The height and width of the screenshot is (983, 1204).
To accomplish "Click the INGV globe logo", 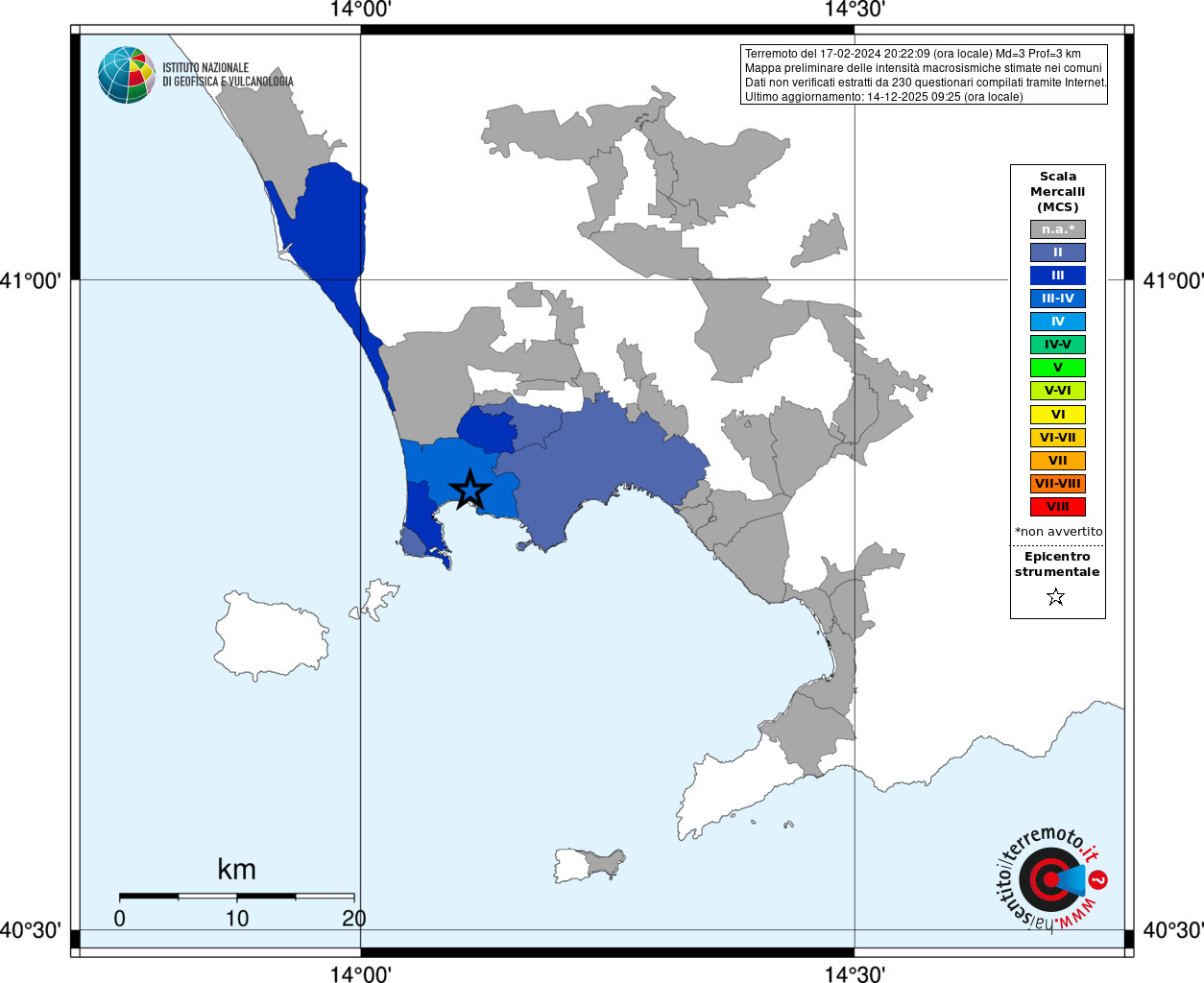I will coord(127,75).
